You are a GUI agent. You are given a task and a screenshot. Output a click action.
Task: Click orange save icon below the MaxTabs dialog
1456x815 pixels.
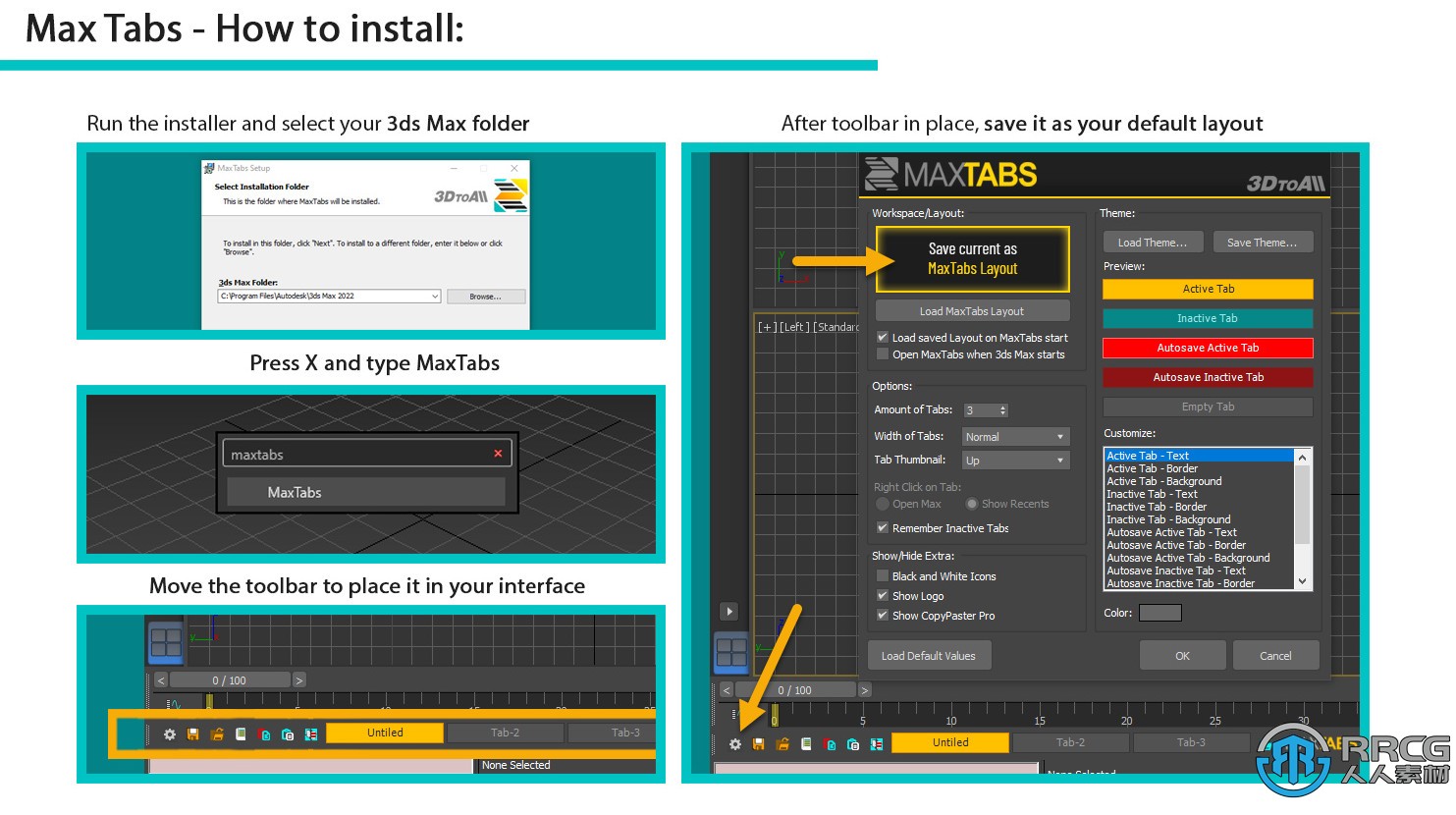point(759,744)
